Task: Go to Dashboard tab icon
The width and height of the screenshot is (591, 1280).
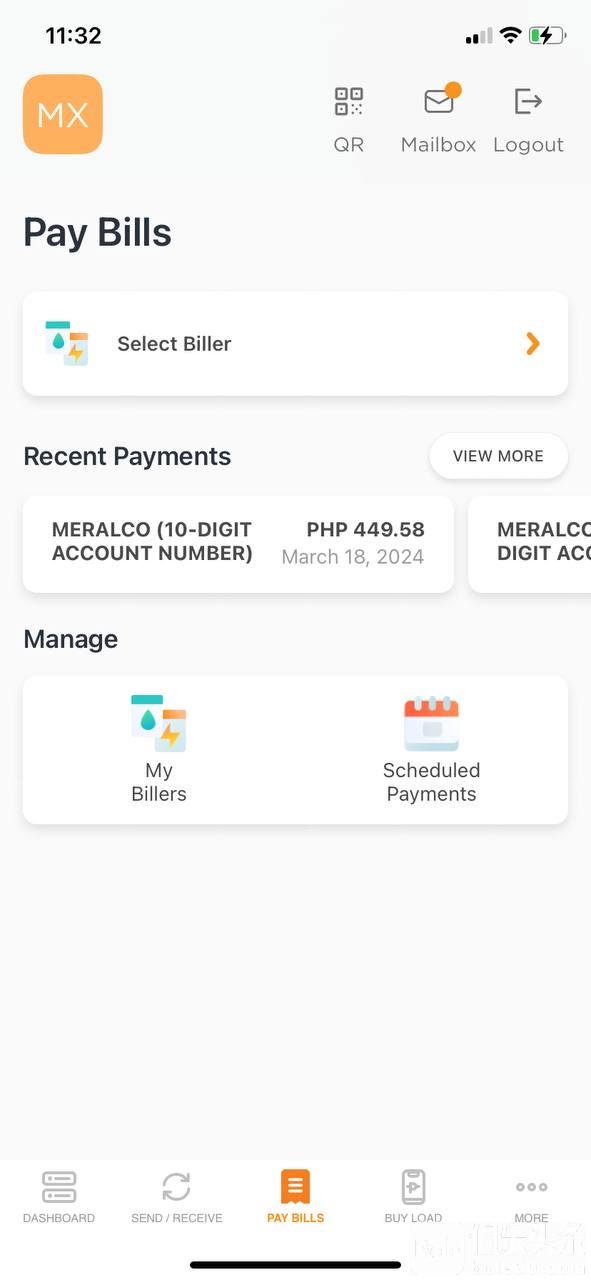Action: 59,1187
